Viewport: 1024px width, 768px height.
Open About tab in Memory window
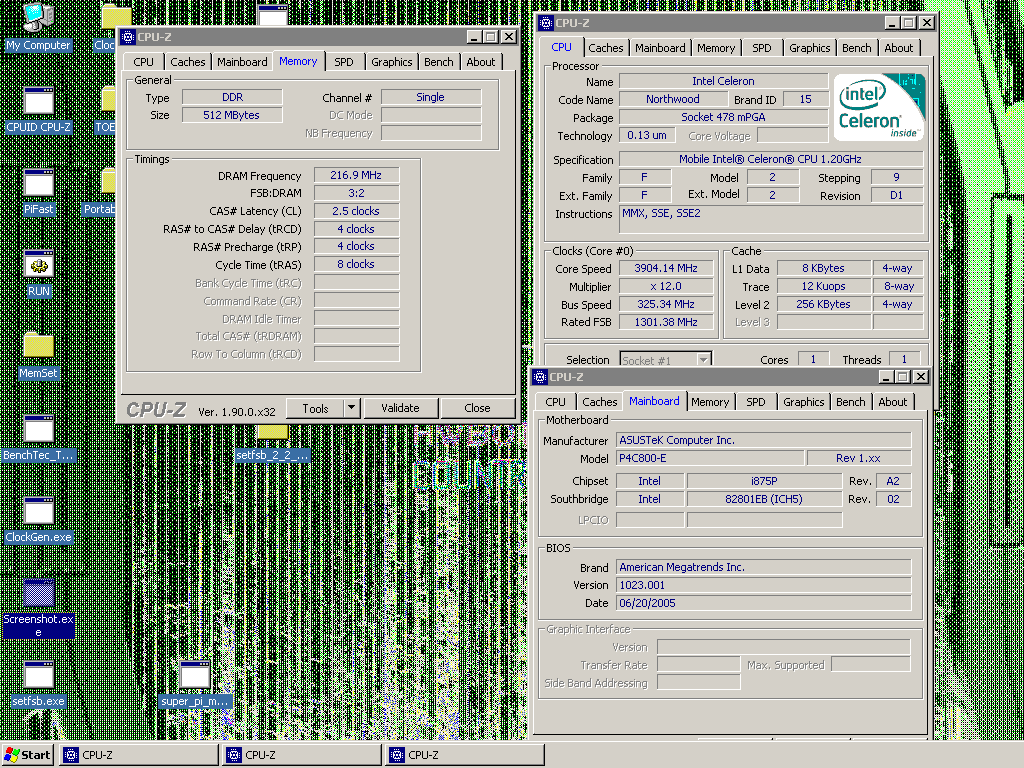[481, 62]
